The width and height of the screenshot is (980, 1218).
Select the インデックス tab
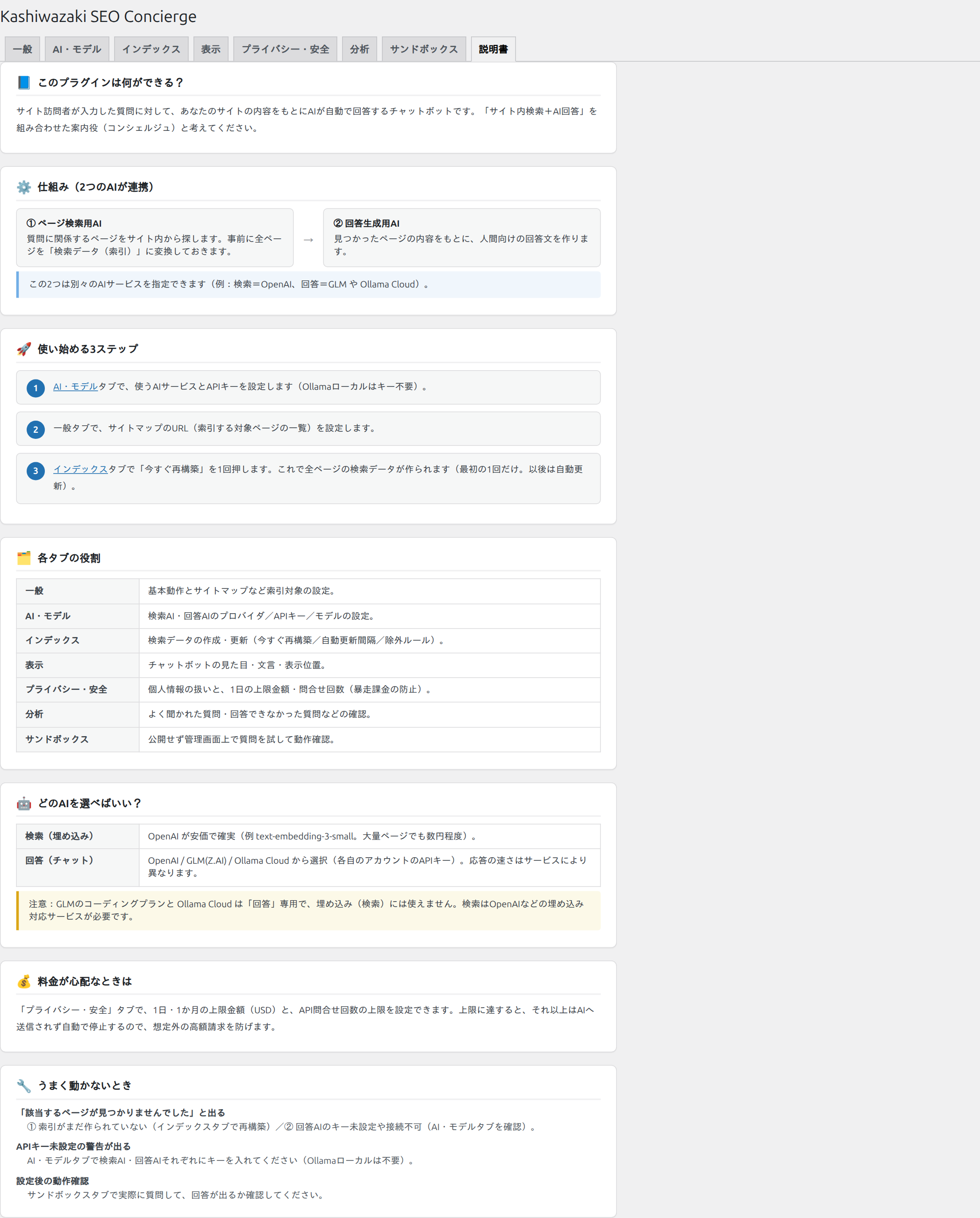151,49
